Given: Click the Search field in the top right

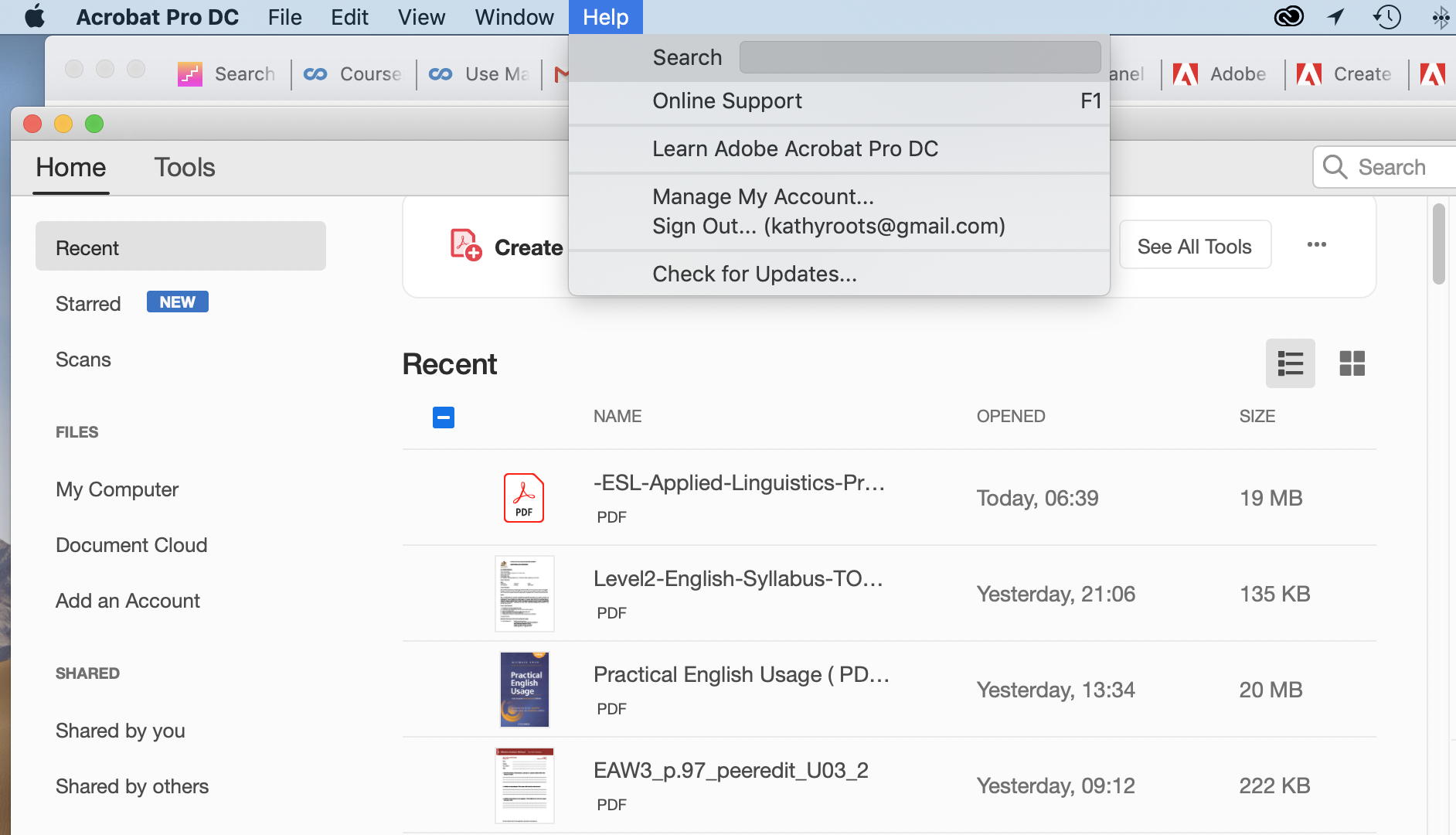Looking at the screenshot, I should point(1391,167).
